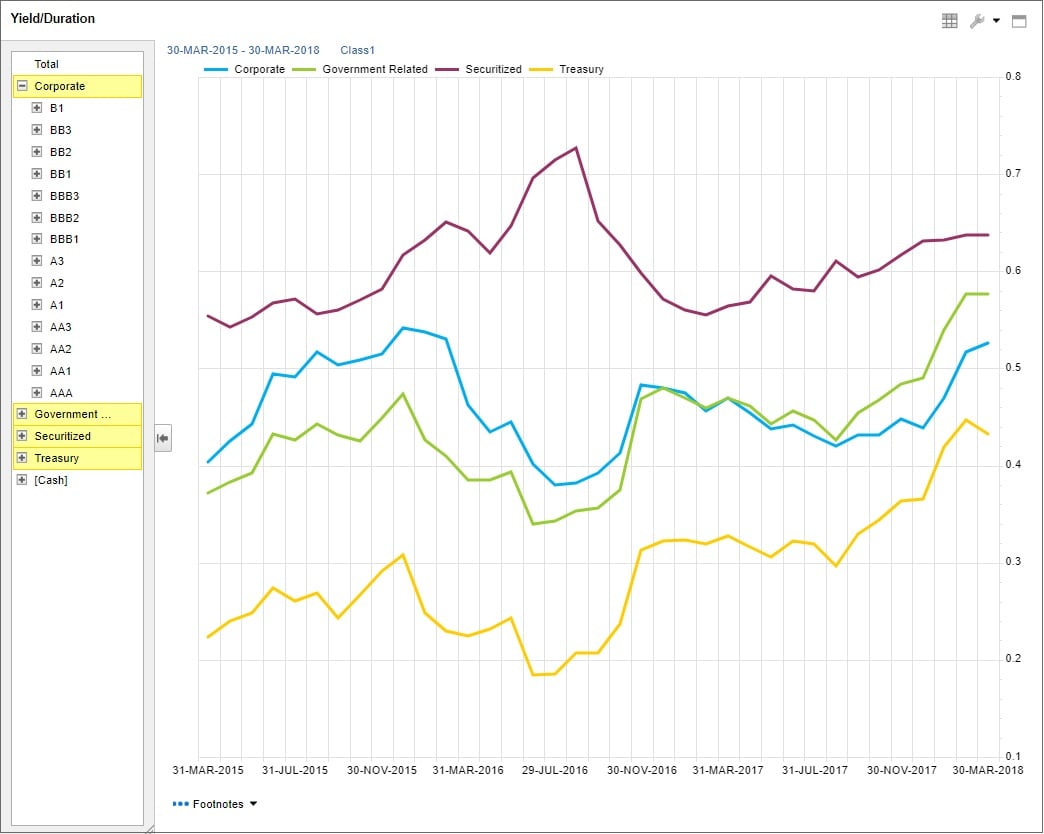1044x834 pixels.
Task: Expand the Treasury plus icon
Action: click(x=22, y=459)
